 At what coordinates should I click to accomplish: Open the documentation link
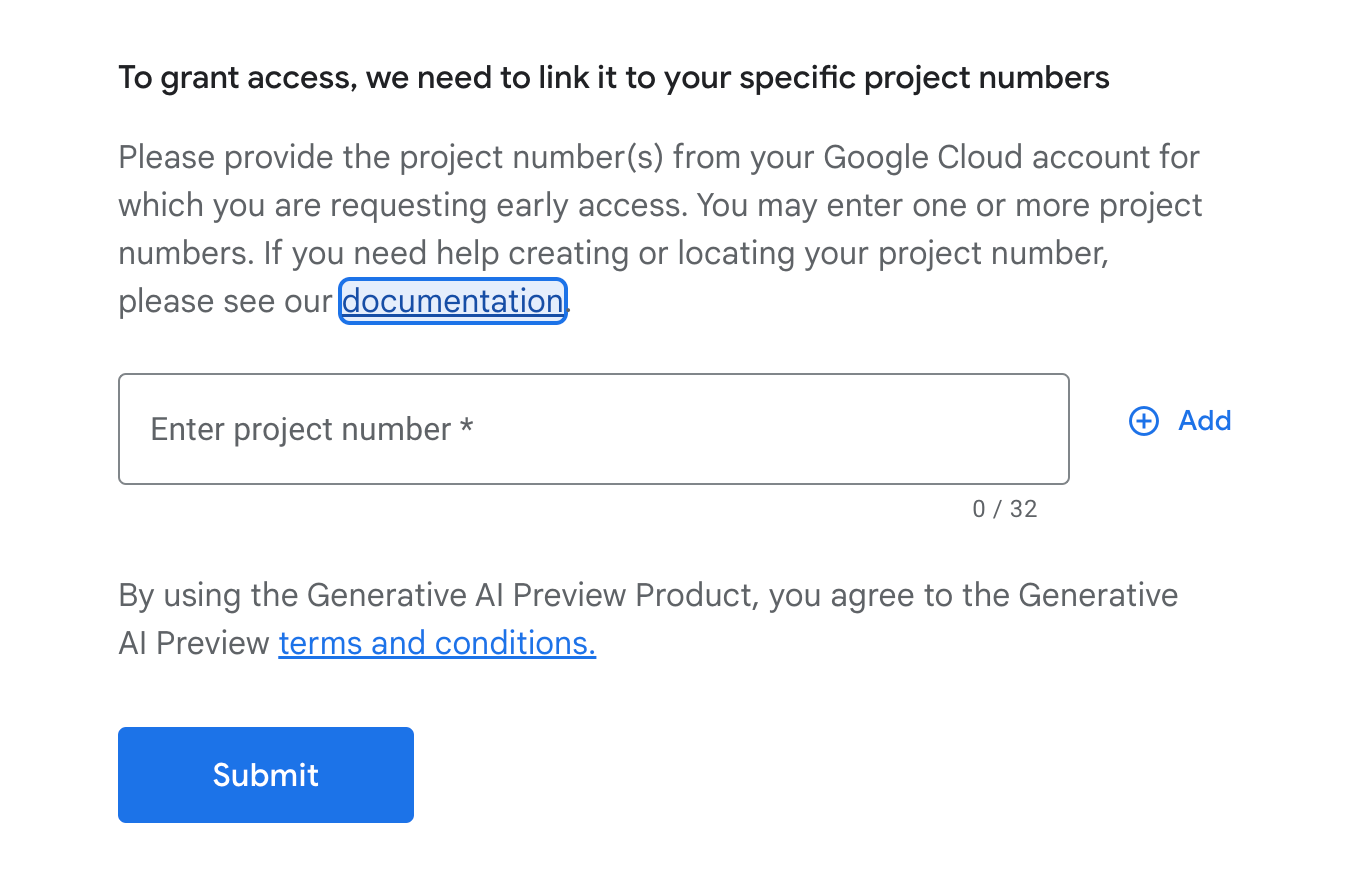point(453,301)
